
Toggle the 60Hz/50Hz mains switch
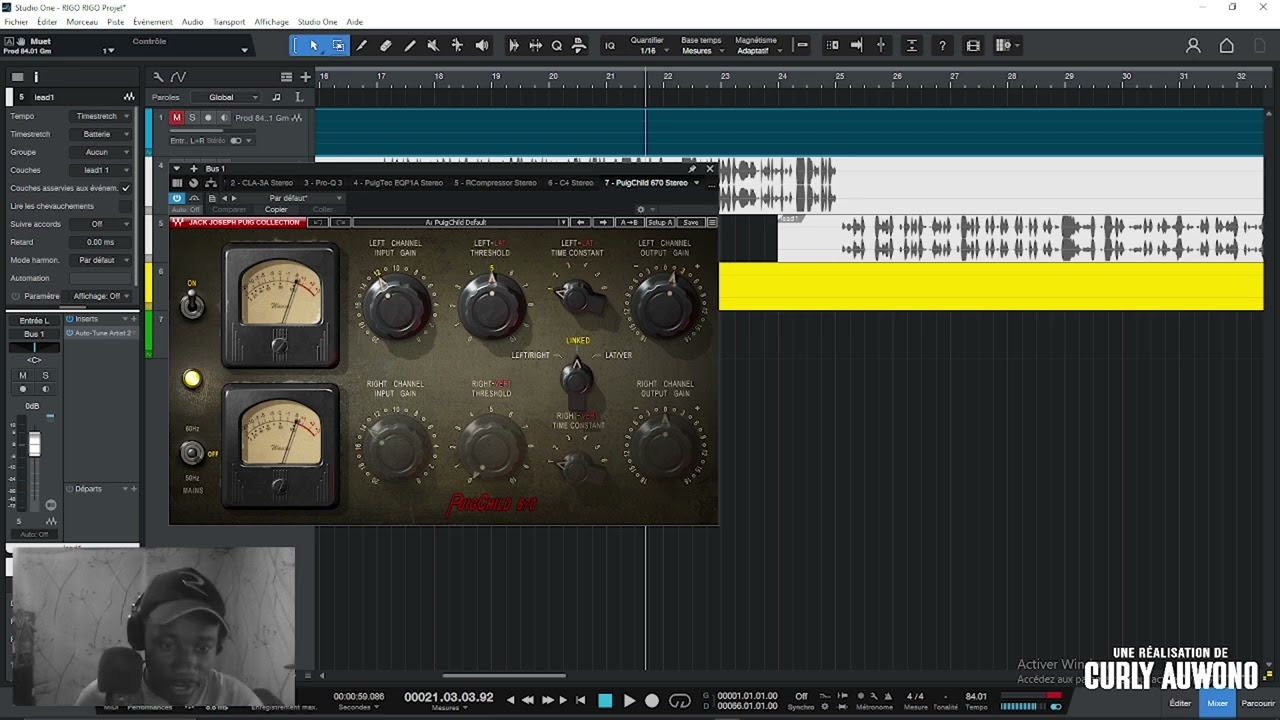pyautogui.click(x=192, y=453)
